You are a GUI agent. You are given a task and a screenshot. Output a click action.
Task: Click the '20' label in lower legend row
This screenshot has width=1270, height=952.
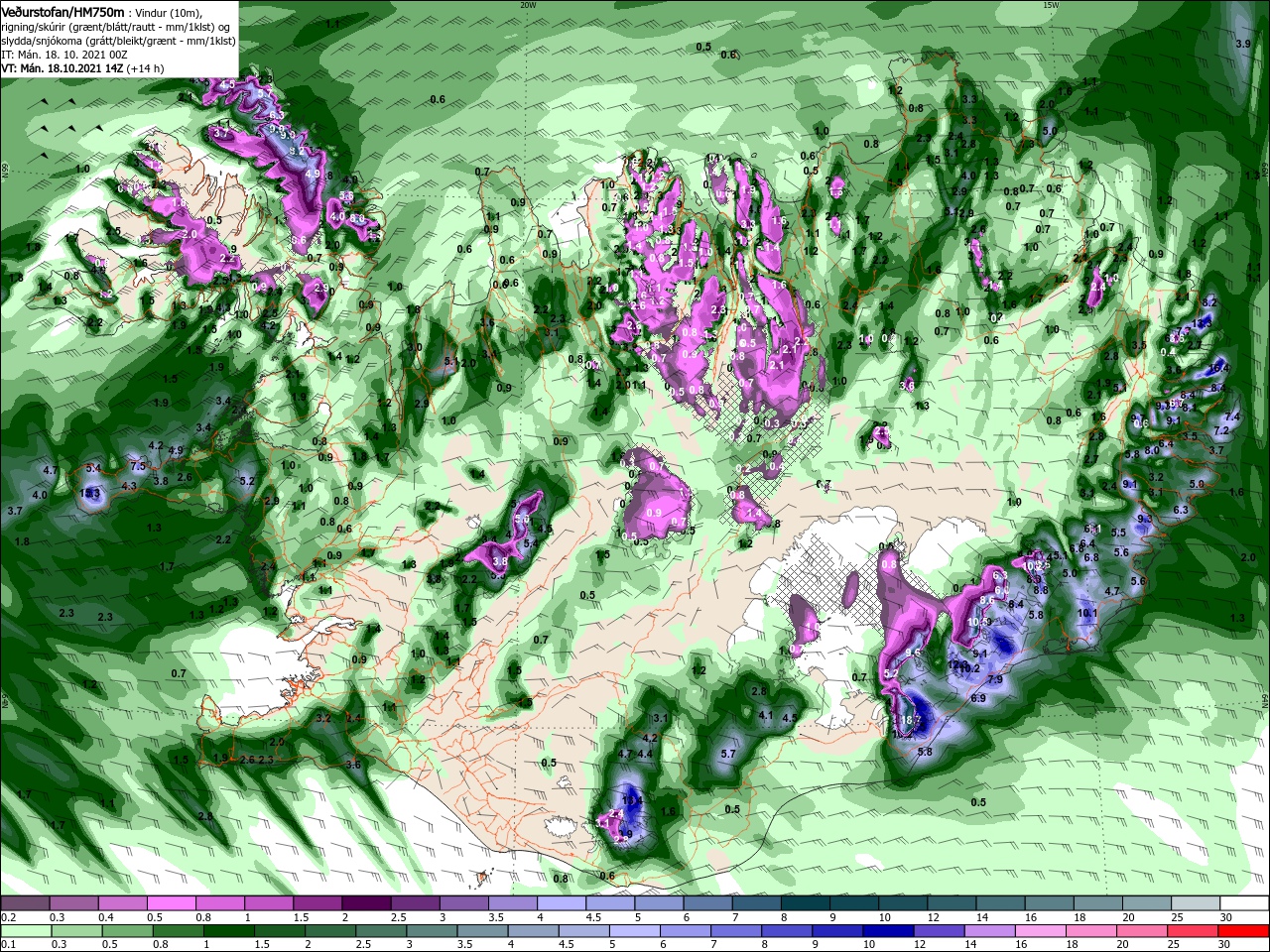[x=1122, y=943]
